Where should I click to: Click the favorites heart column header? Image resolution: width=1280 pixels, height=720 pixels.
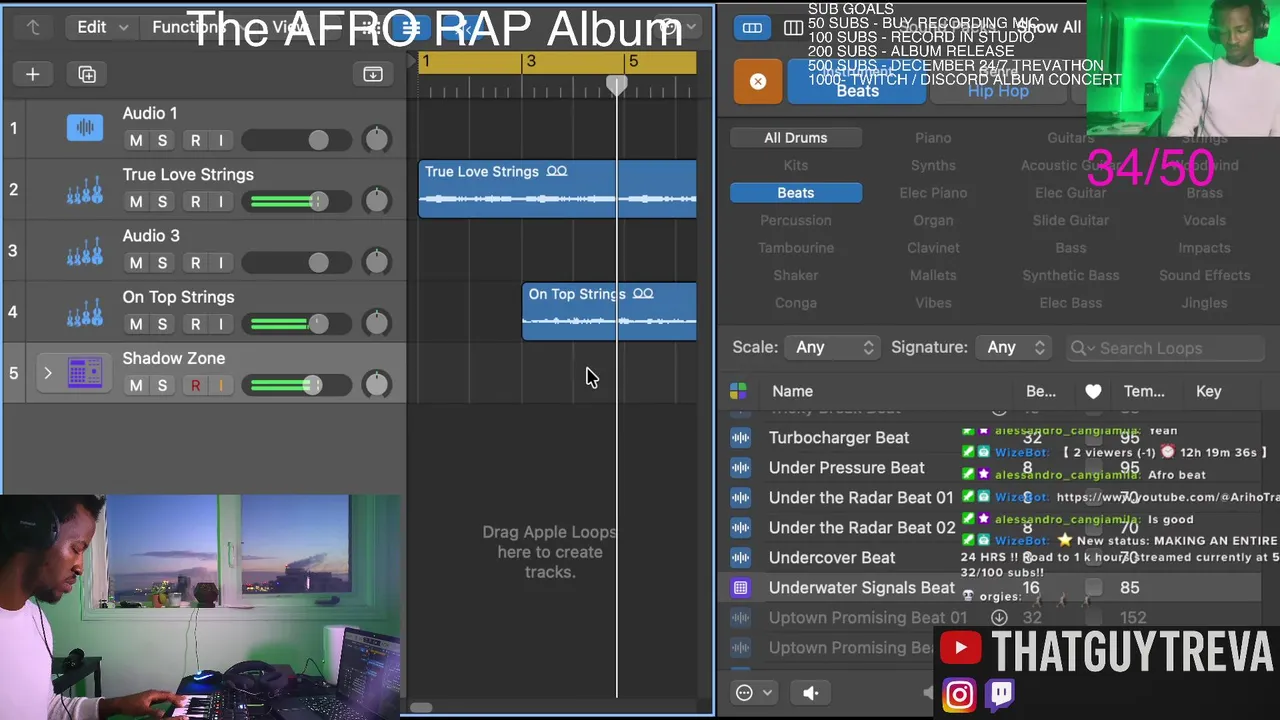(1093, 391)
